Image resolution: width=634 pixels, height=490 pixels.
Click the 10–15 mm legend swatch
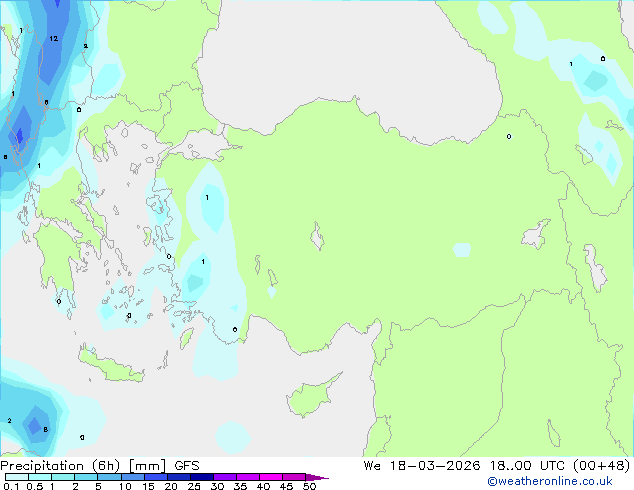tap(133, 477)
